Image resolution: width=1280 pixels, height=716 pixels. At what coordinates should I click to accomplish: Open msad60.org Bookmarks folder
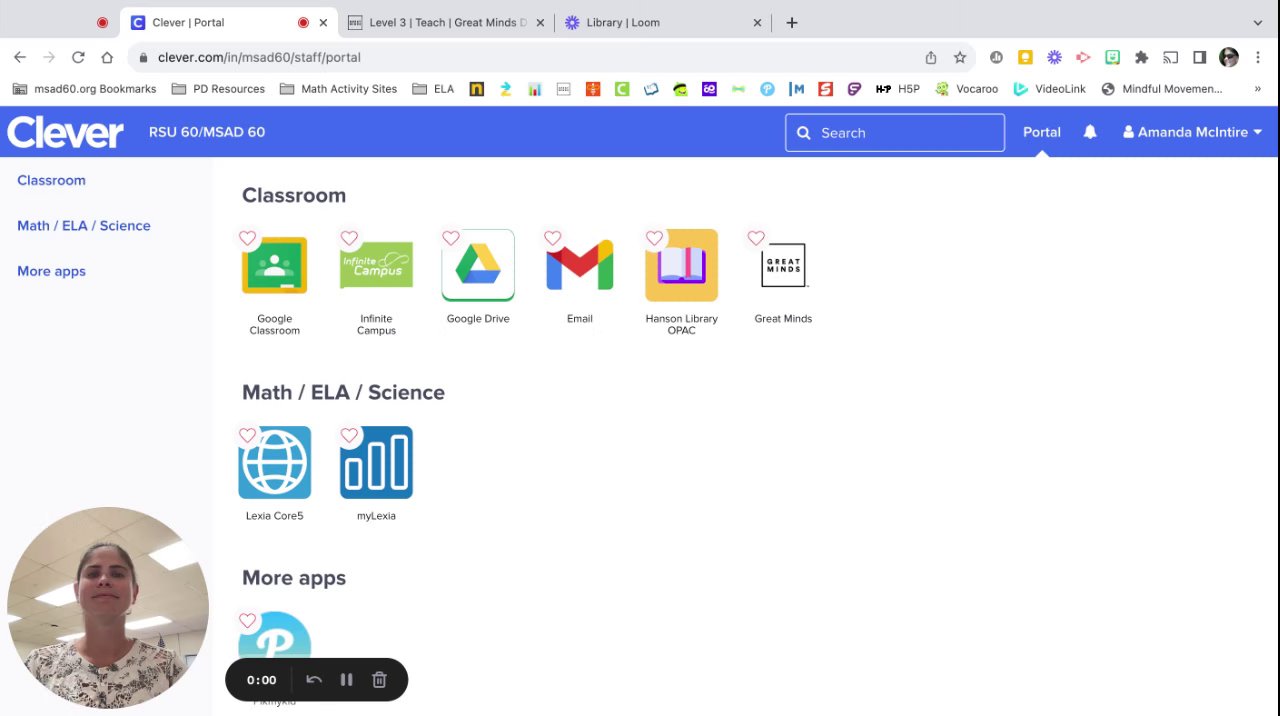(84, 89)
